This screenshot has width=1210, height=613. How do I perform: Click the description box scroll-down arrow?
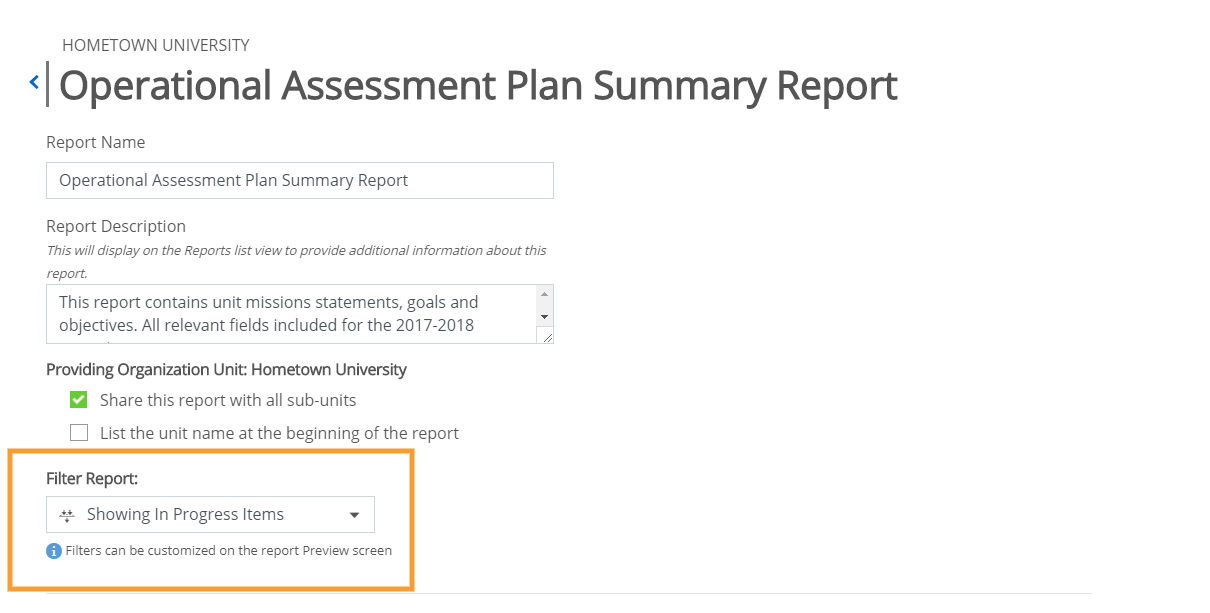(x=544, y=317)
